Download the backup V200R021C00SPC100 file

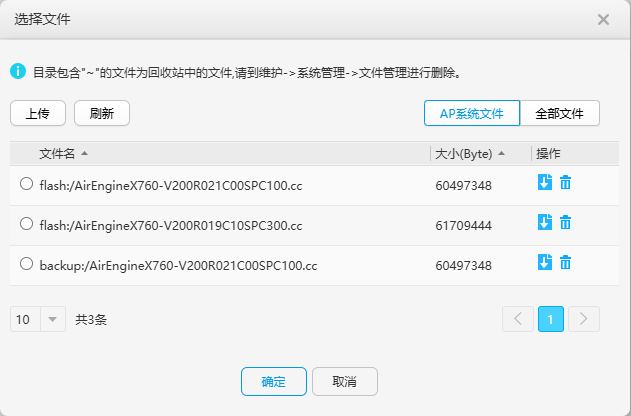point(545,262)
